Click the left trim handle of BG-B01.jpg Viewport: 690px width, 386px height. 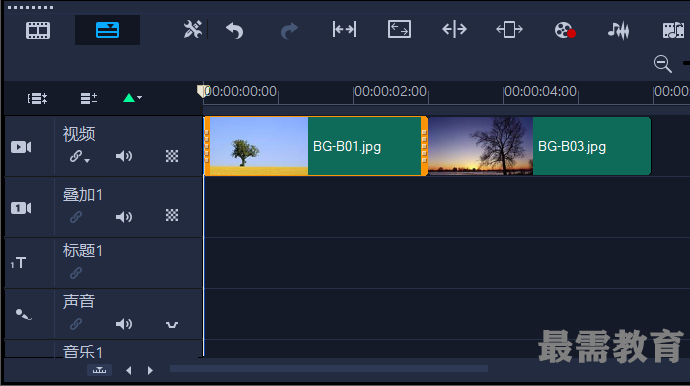[207, 146]
